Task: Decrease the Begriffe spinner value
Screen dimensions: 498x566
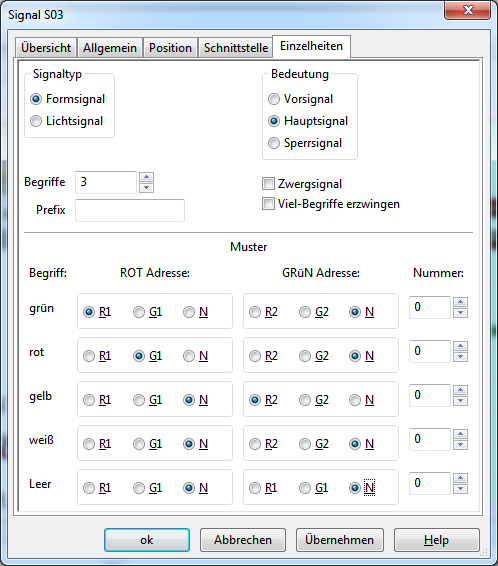Action: click(x=147, y=188)
